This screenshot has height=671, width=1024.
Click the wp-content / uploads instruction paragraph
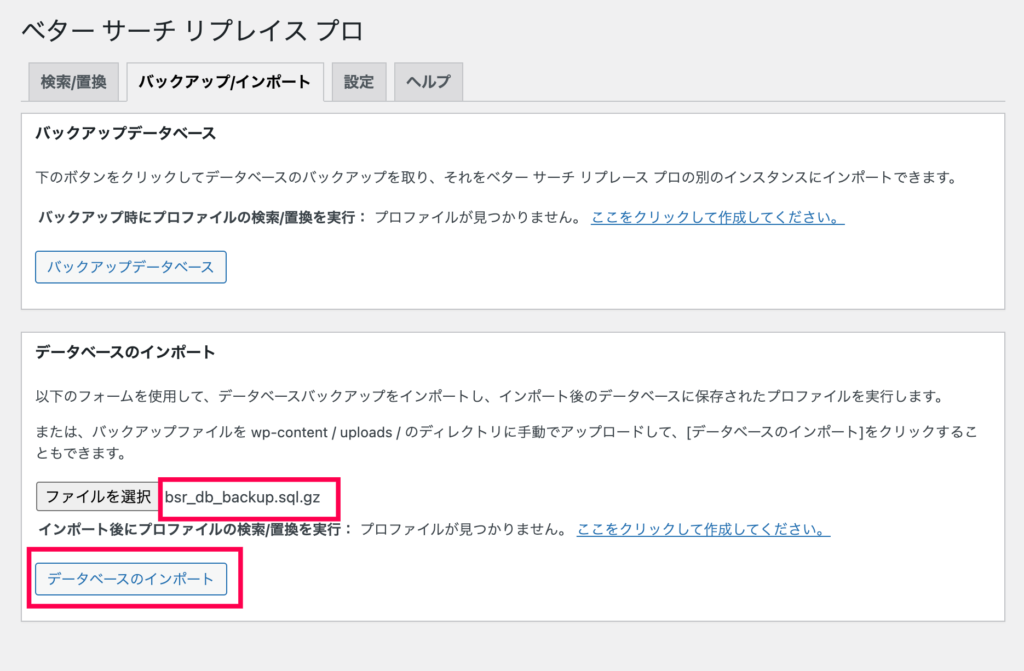pos(507,442)
